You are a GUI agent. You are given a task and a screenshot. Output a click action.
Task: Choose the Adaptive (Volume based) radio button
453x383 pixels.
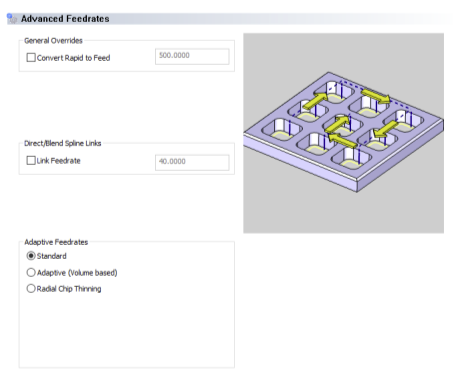pos(31,273)
